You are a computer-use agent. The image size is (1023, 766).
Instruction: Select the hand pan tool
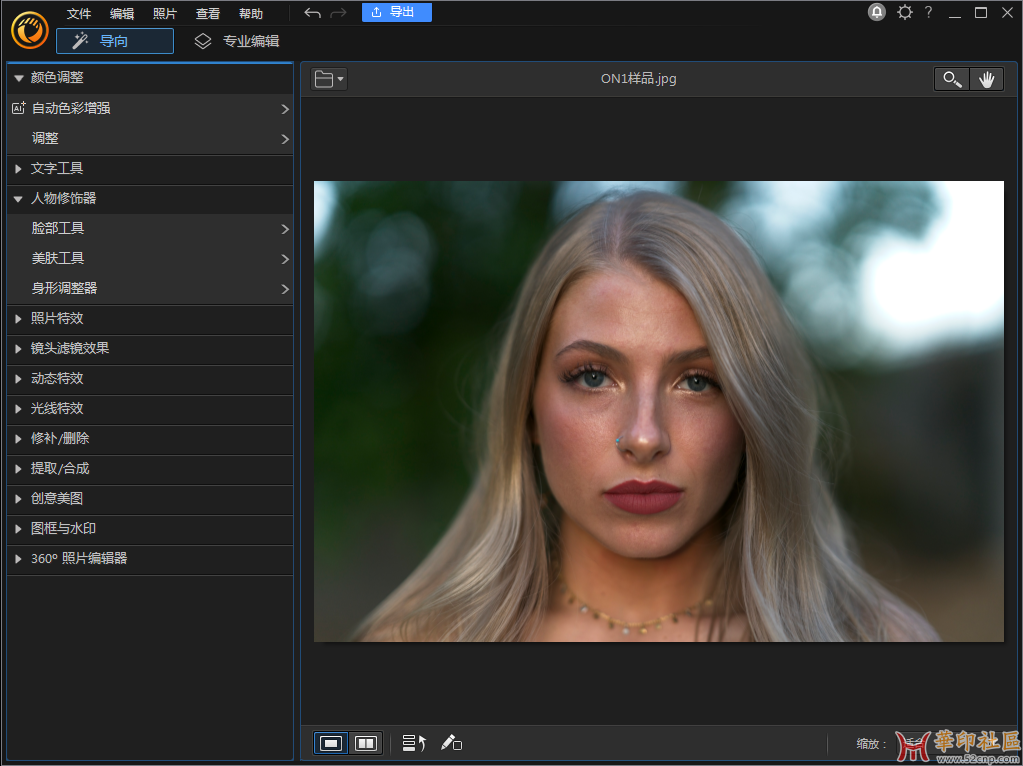pos(986,80)
